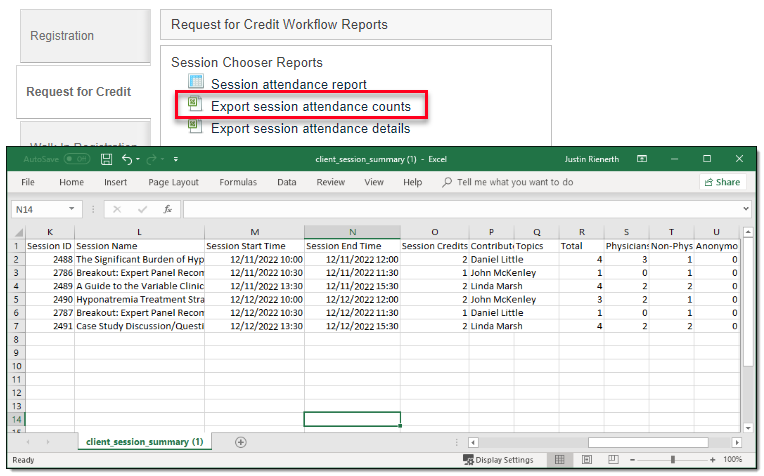
Task: Open Ribbon Display Options icon
Action: click(x=642, y=159)
